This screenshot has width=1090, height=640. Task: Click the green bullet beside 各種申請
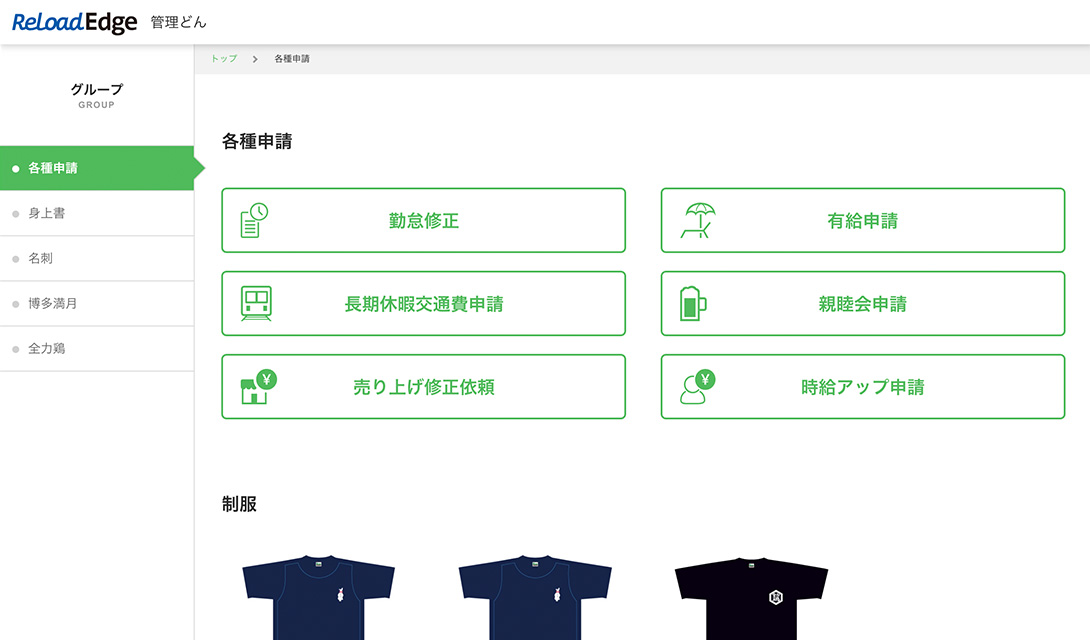pyautogui.click(x=14, y=168)
